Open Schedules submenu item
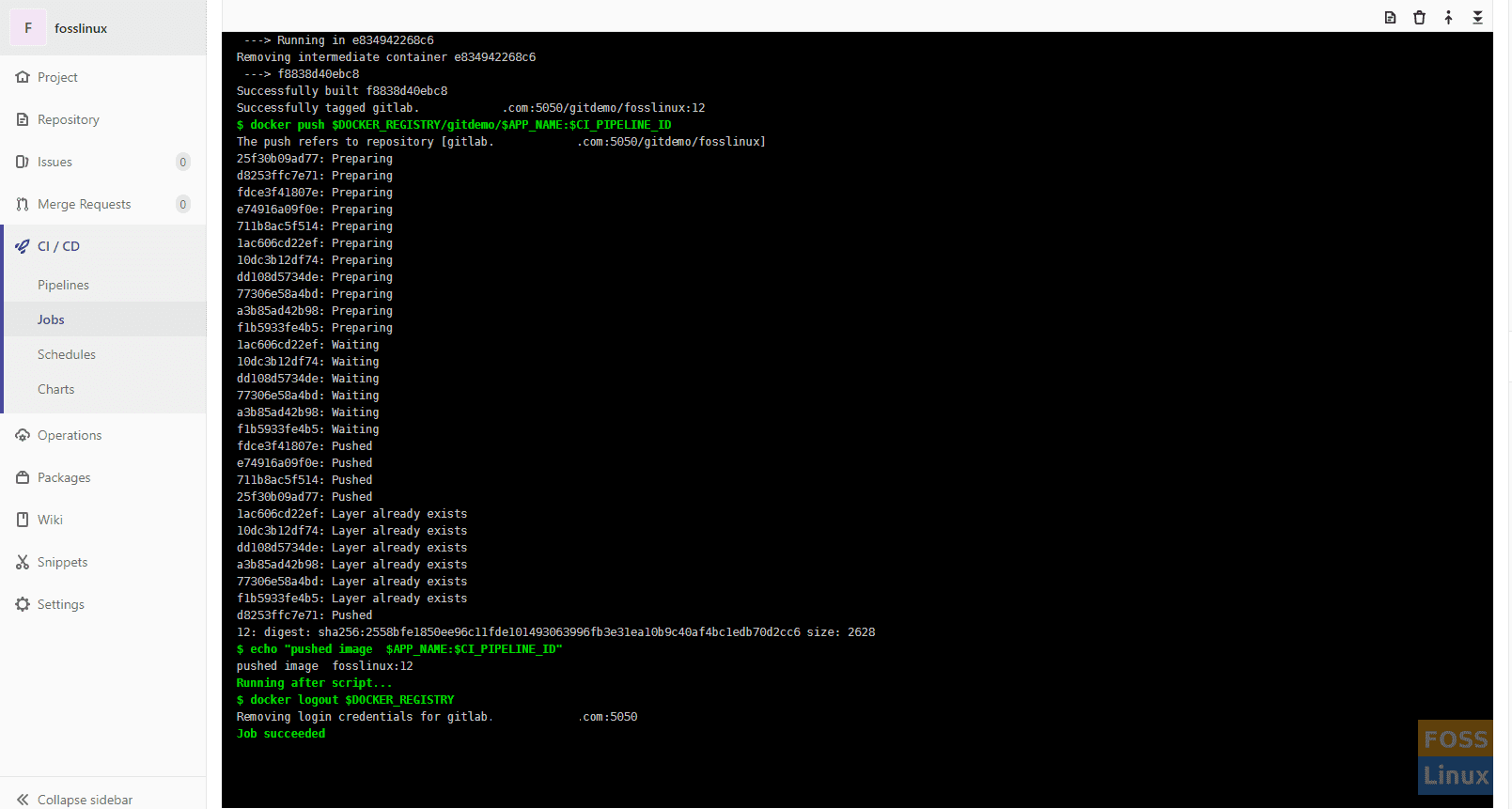1512x809 pixels. [67, 354]
